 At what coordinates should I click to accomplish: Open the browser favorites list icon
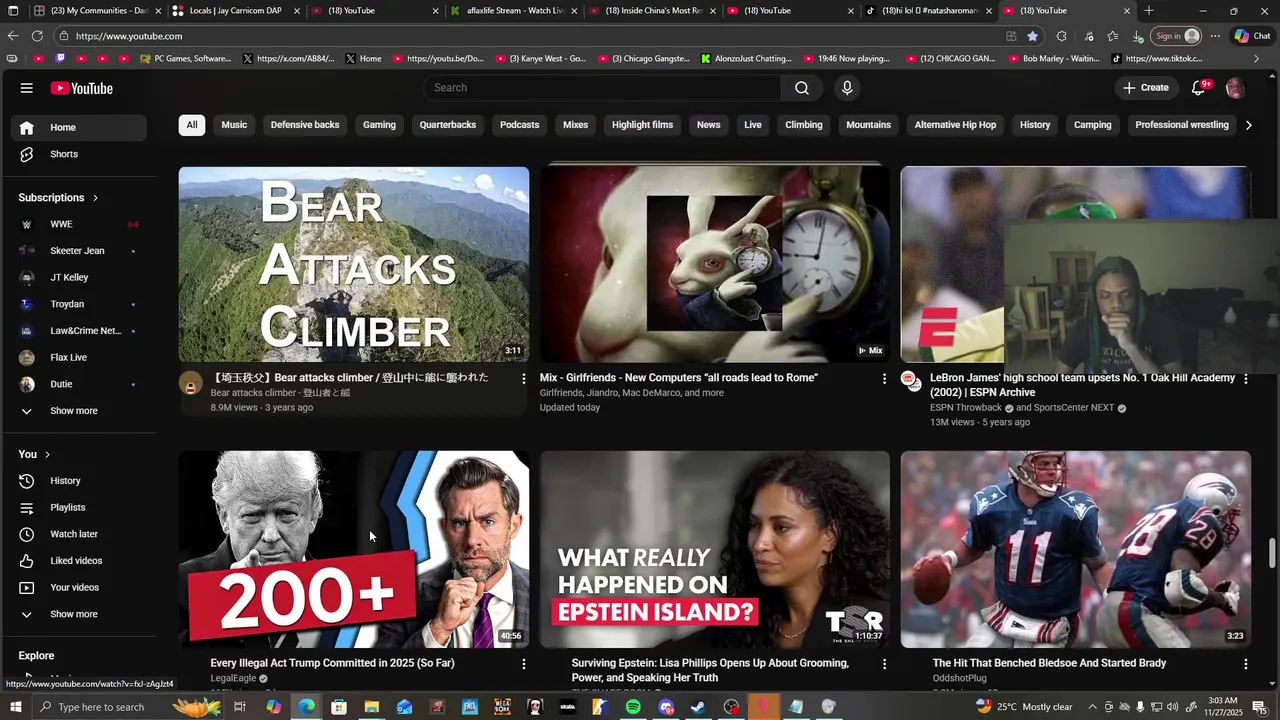(x=1112, y=36)
